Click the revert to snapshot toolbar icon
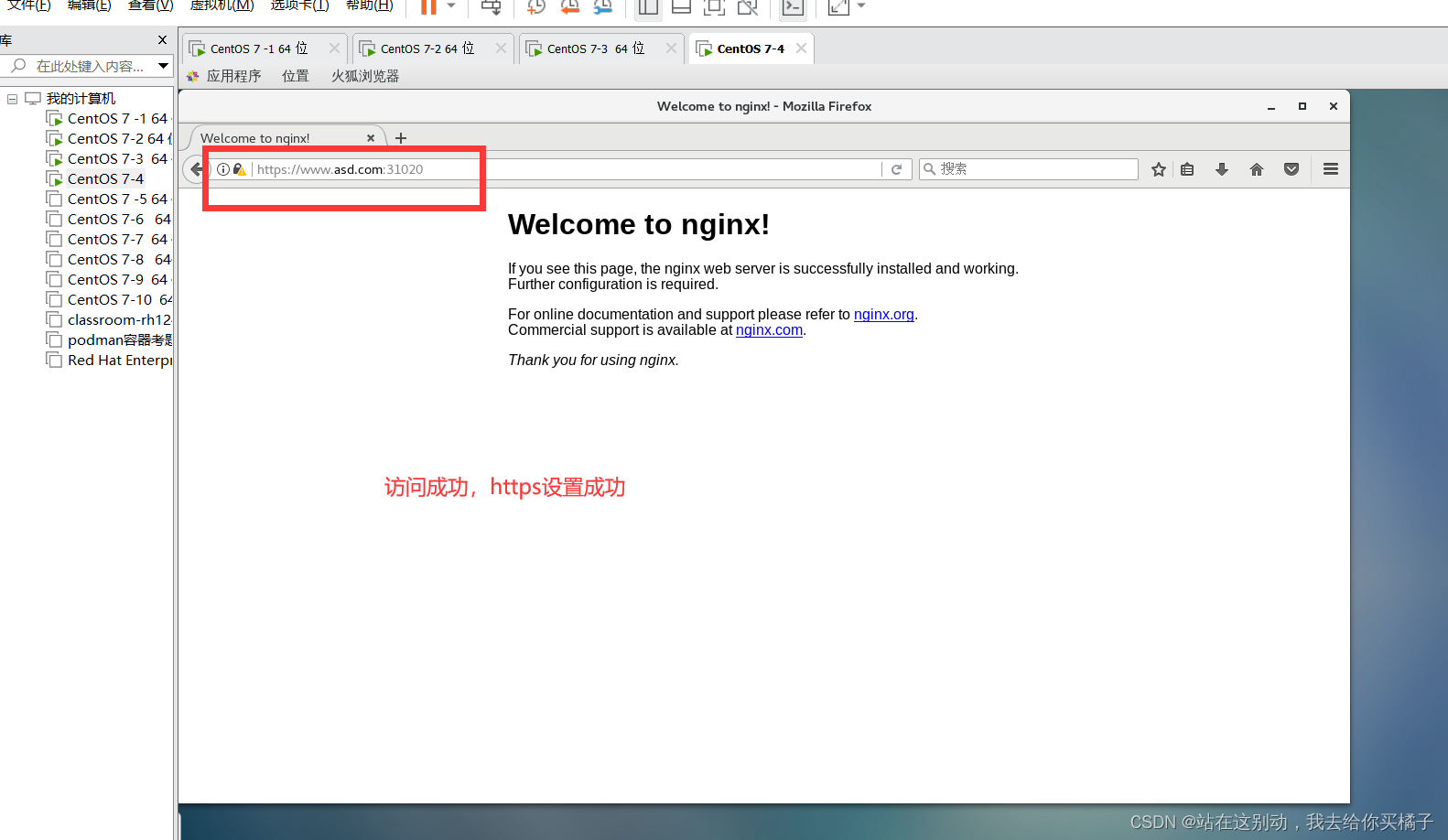This screenshot has height=840, width=1448. (569, 6)
